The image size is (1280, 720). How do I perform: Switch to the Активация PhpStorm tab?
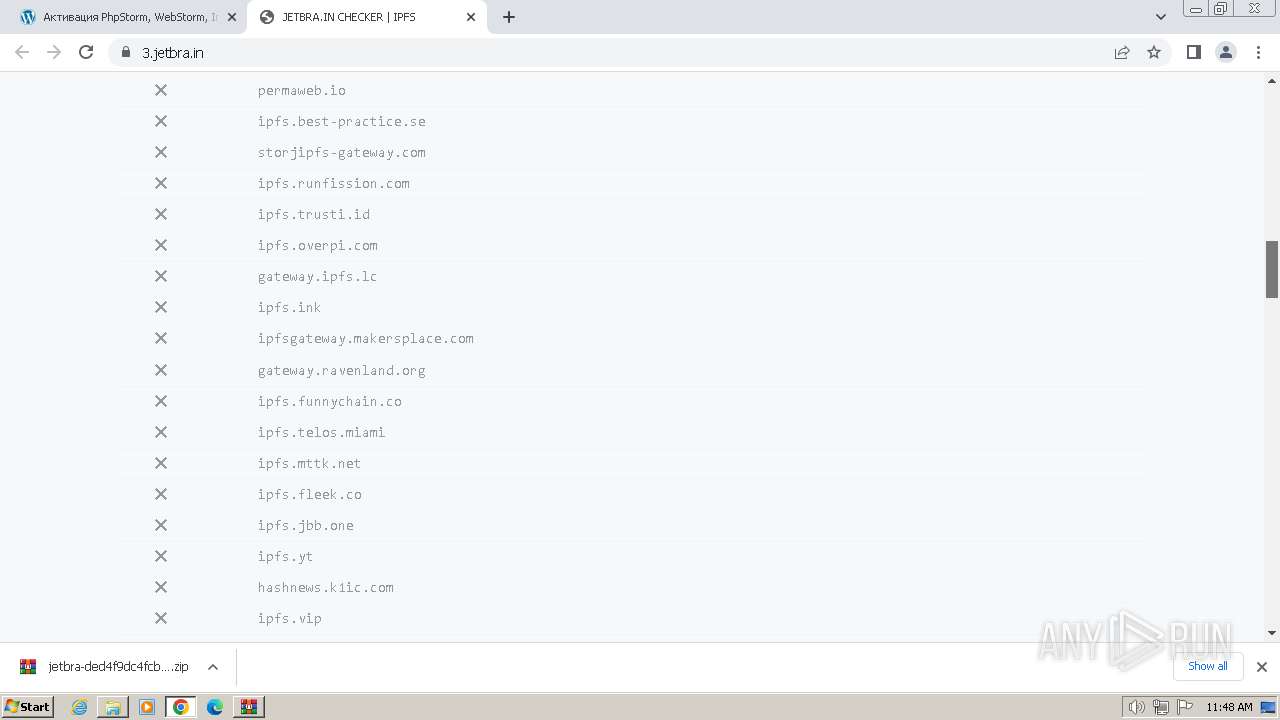pyautogui.click(x=129, y=17)
